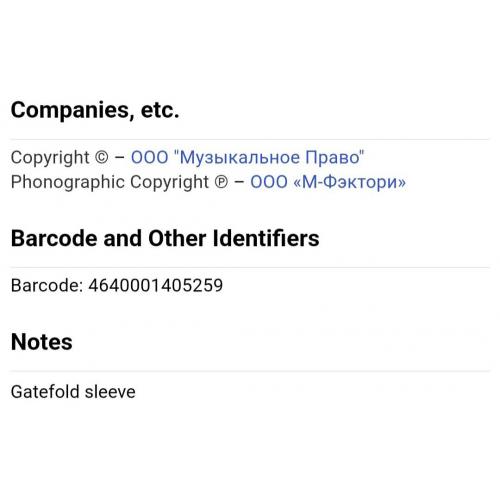Click the "Copyright" role label
Viewport: 500px width, 500px height.
(x=50, y=158)
